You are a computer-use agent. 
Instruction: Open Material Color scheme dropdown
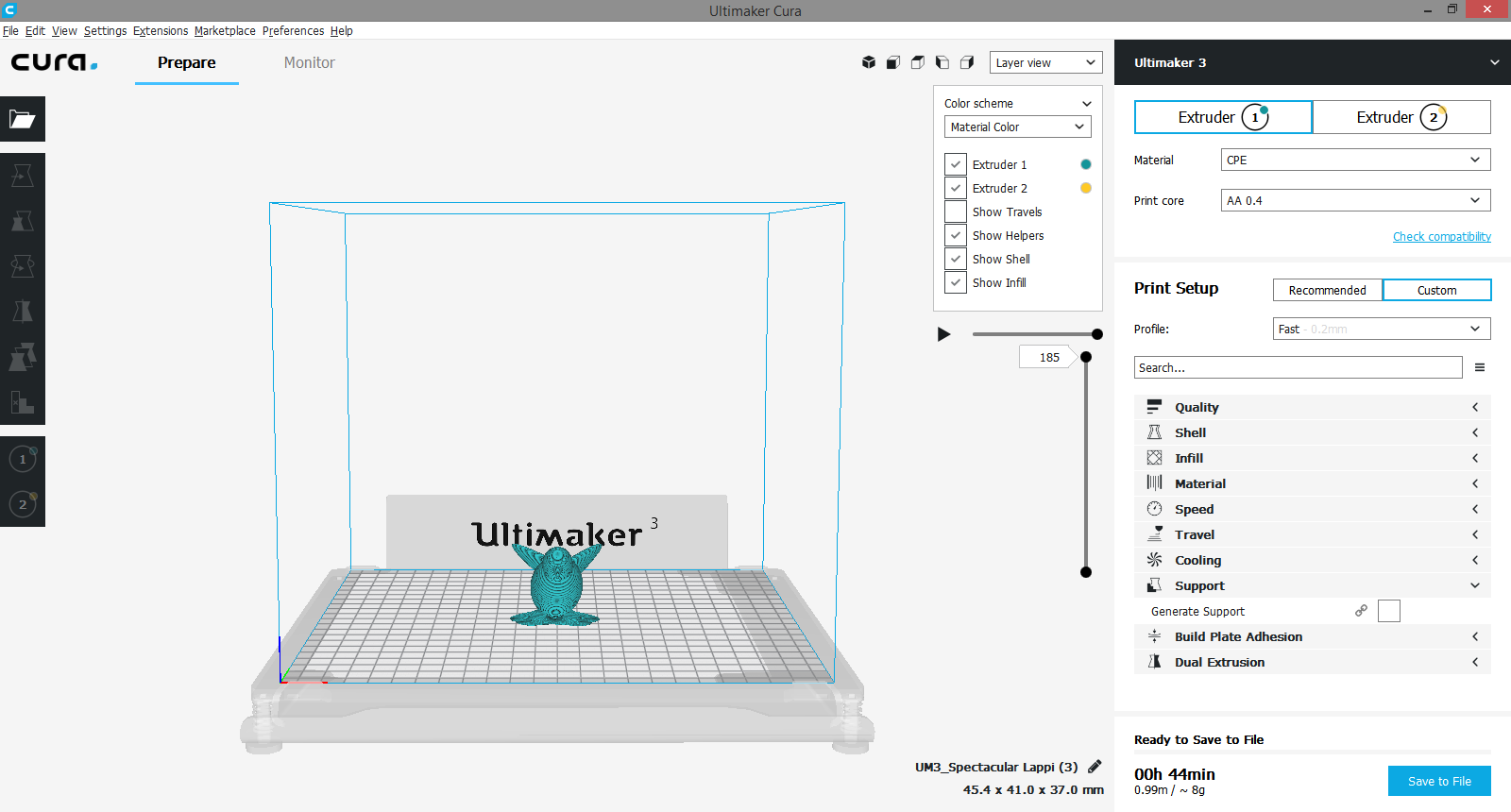(x=1018, y=127)
